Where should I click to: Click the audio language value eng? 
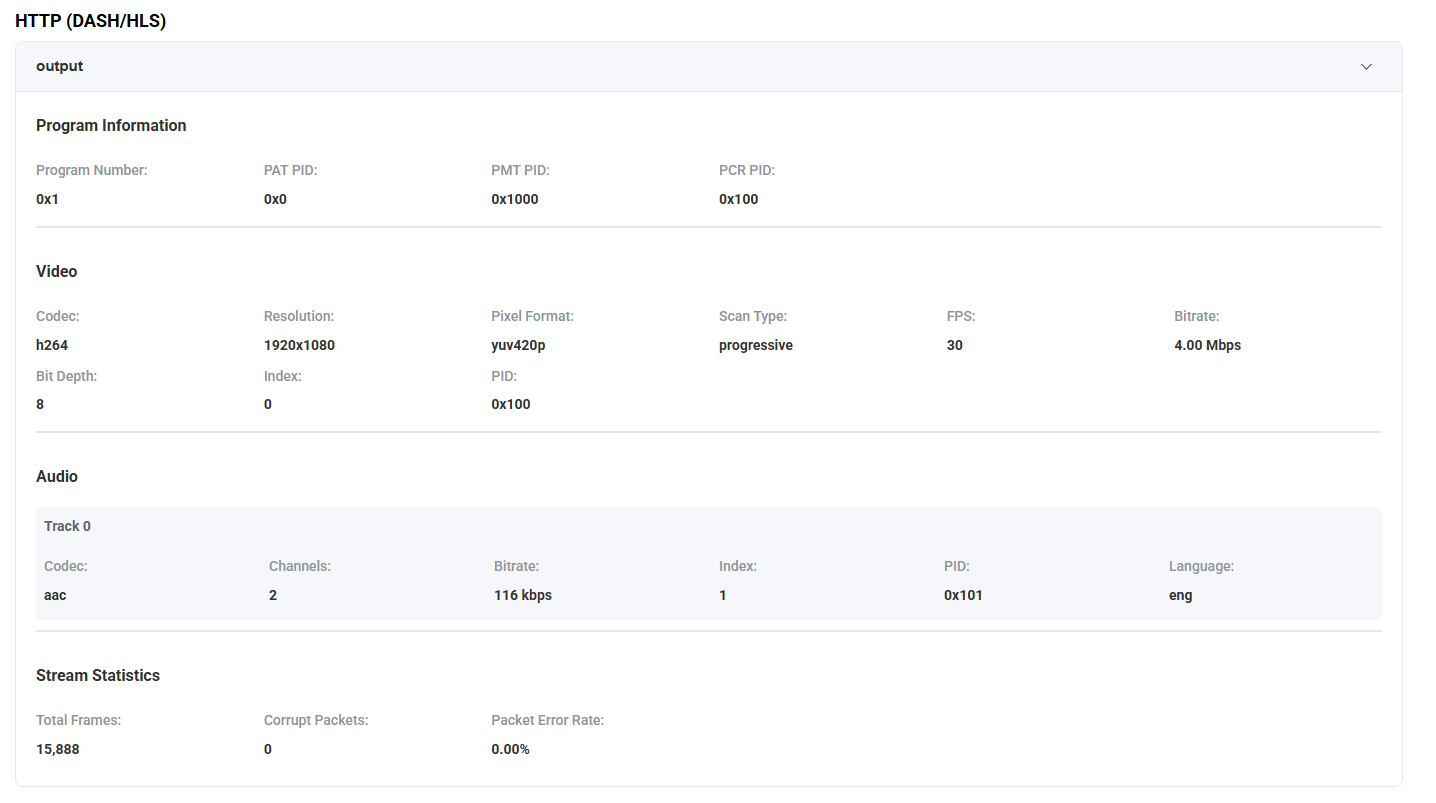pyautogui.click(x=1180, y=595)
